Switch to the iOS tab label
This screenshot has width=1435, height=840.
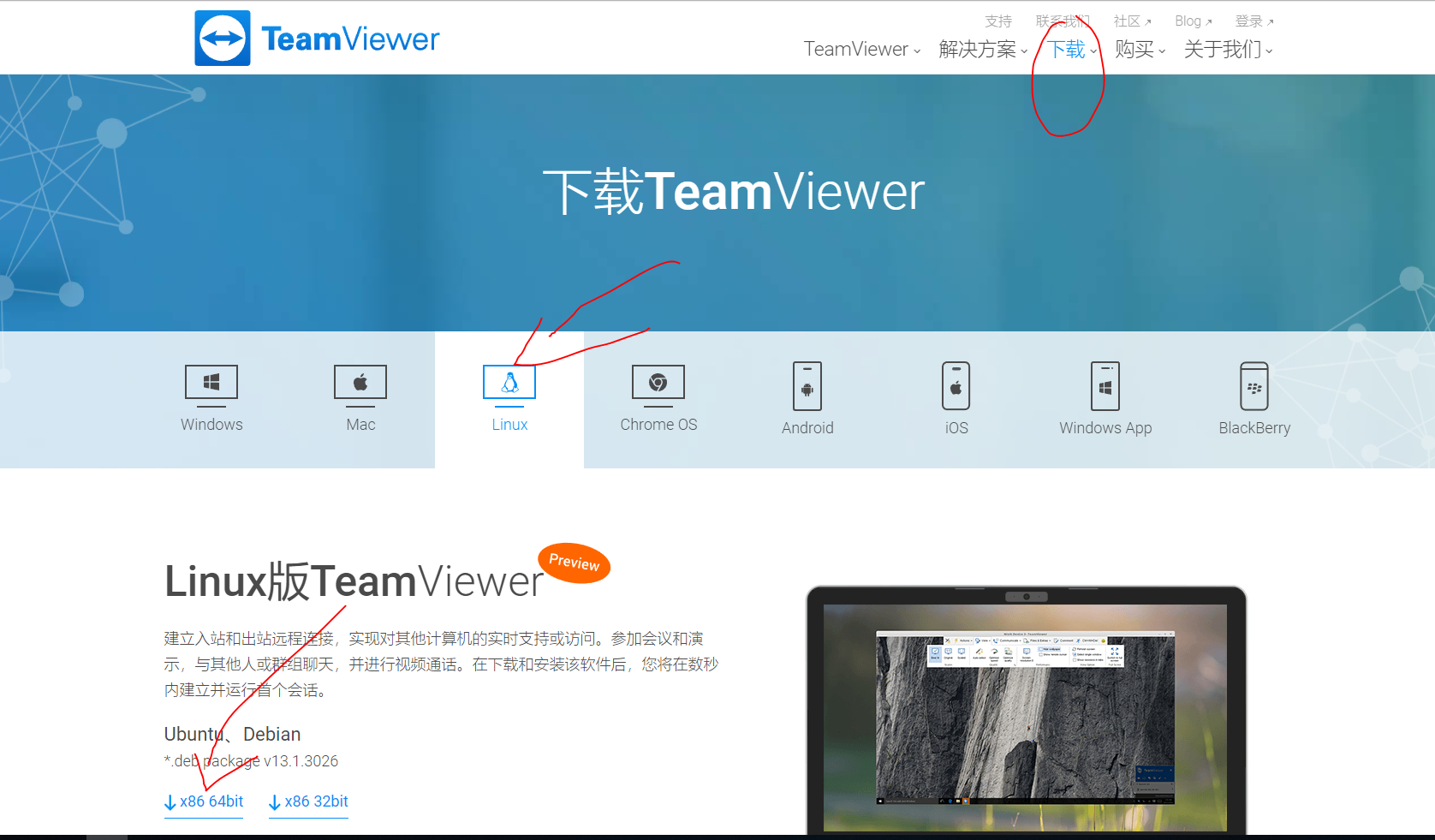coord(956,428)
